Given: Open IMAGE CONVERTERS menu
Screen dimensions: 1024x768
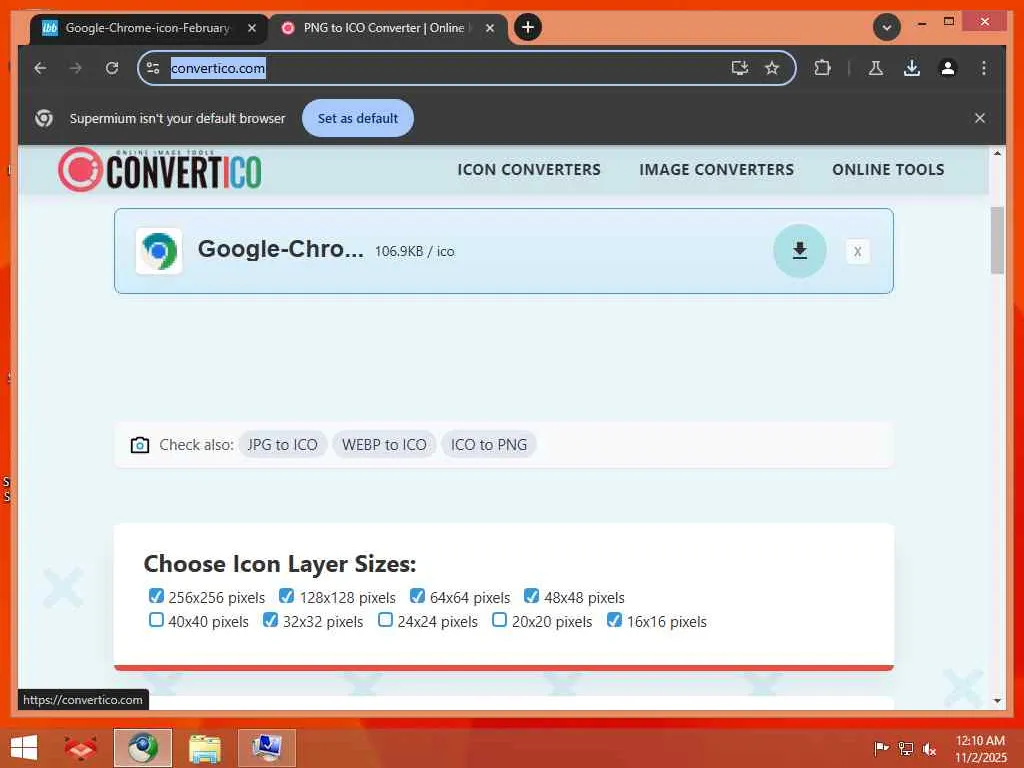Looking at the screenshot, I should (716, 170).
